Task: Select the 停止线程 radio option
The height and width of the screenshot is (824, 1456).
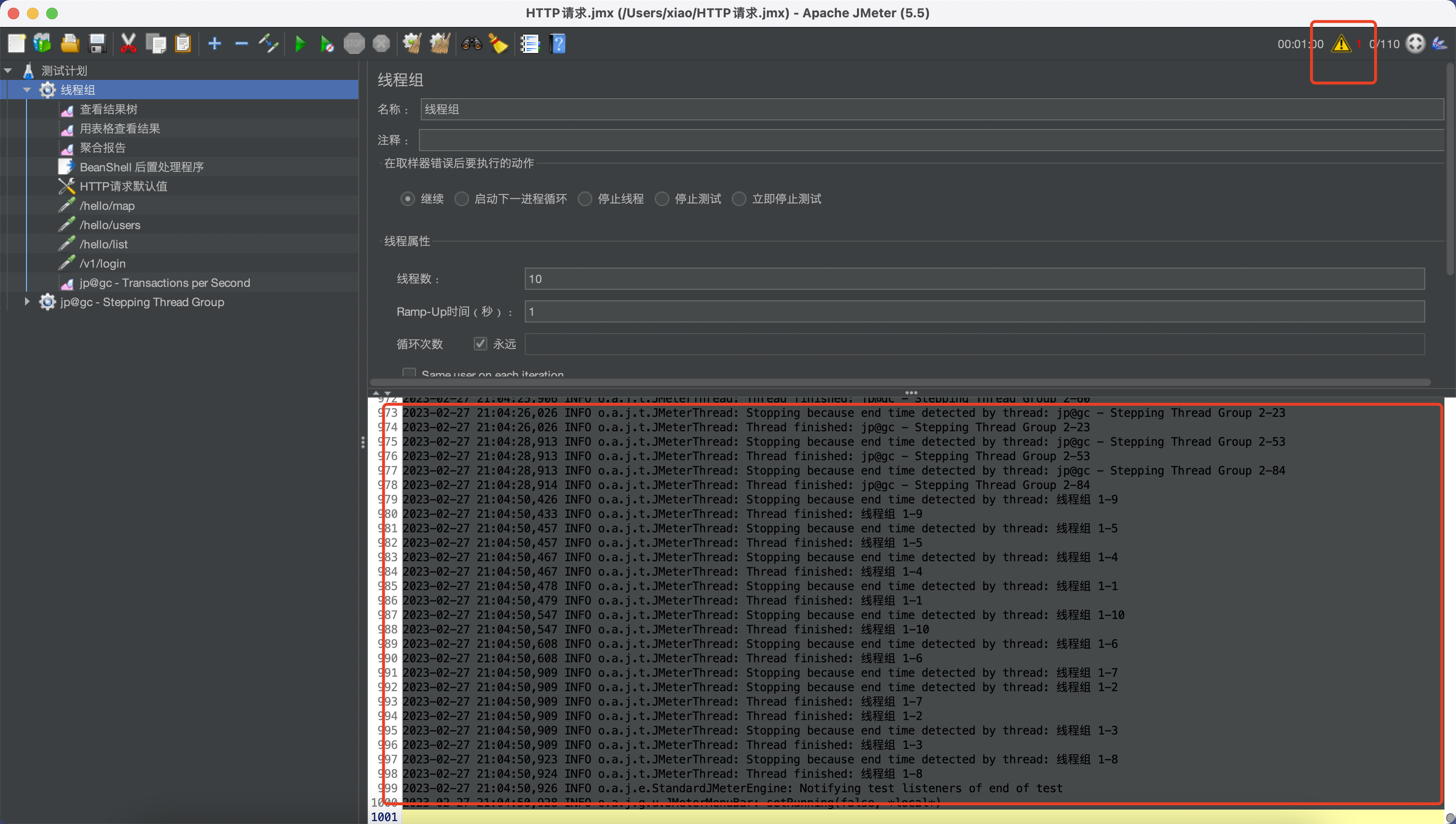Action: pos(585,199)
